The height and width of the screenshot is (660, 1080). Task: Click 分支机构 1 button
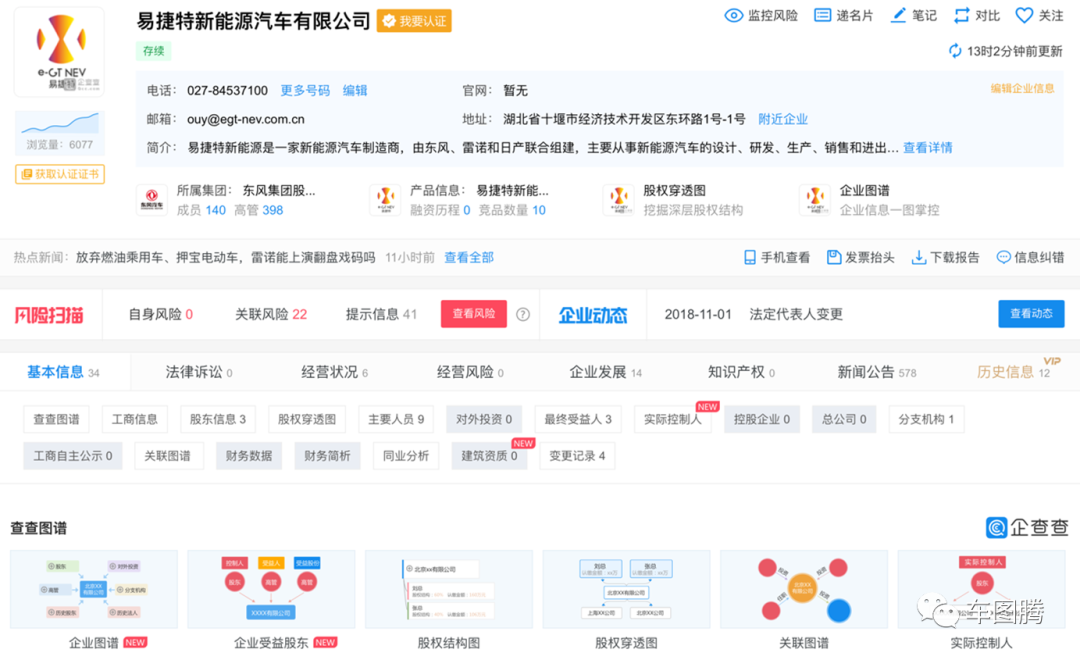pos(926,419)
